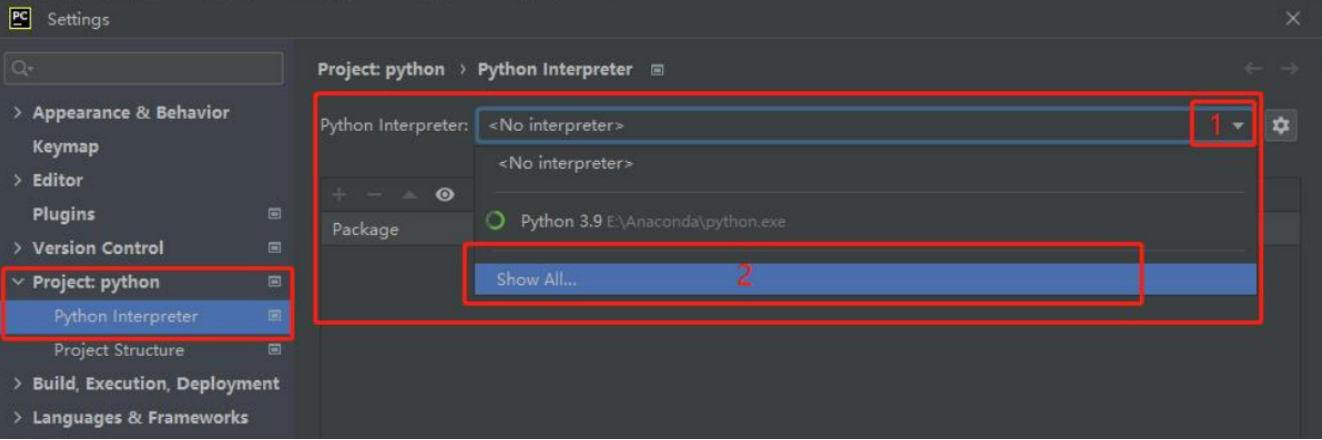This screenshot has width=1322, height=440.
Task: Collapse the Project: python section
Action: [17, 282]
